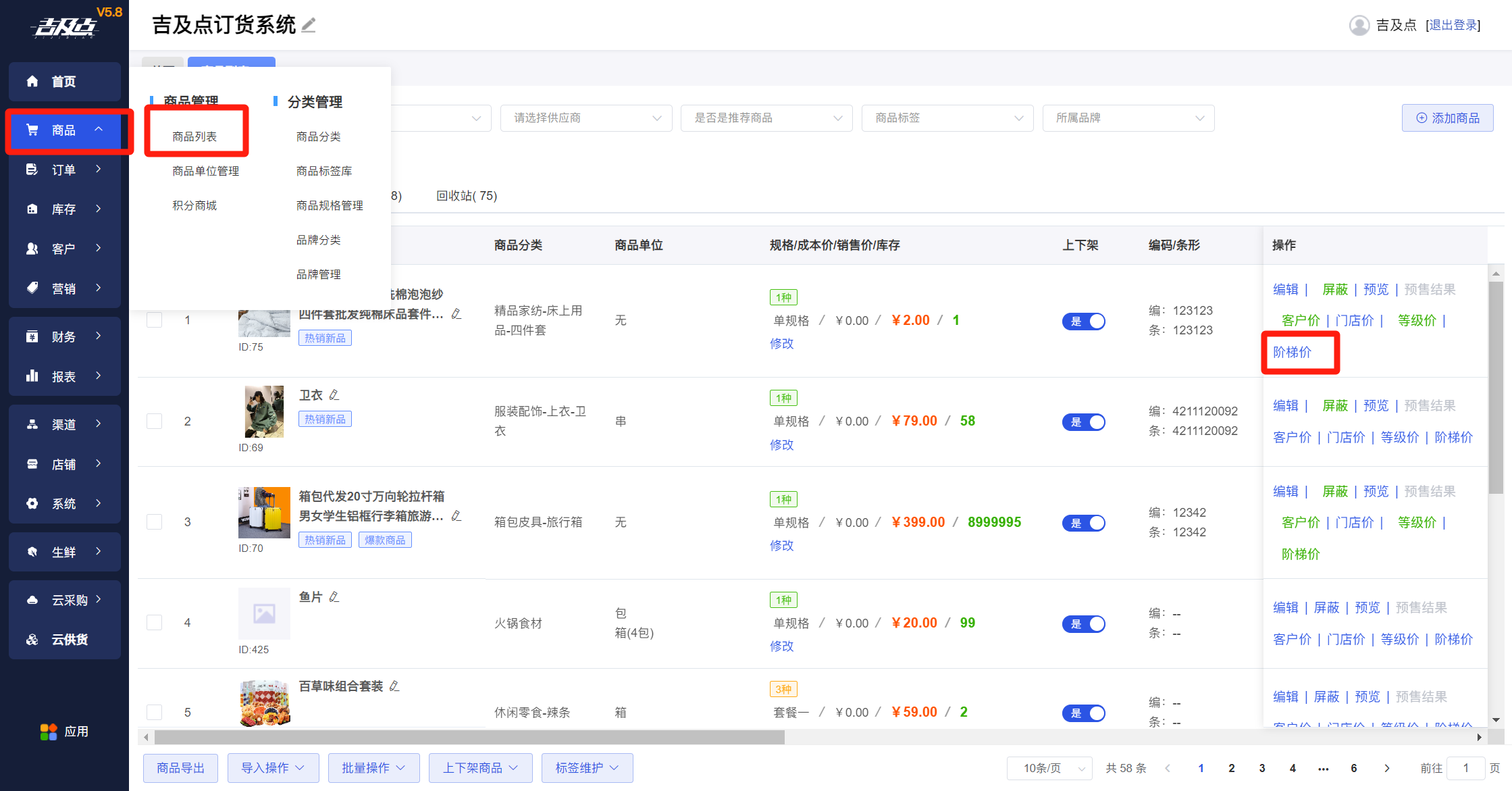Viewport: 1512px width, 791px height.
Task: Click the horizontal scrollbar under the table
Action: (x=469, y=737)
